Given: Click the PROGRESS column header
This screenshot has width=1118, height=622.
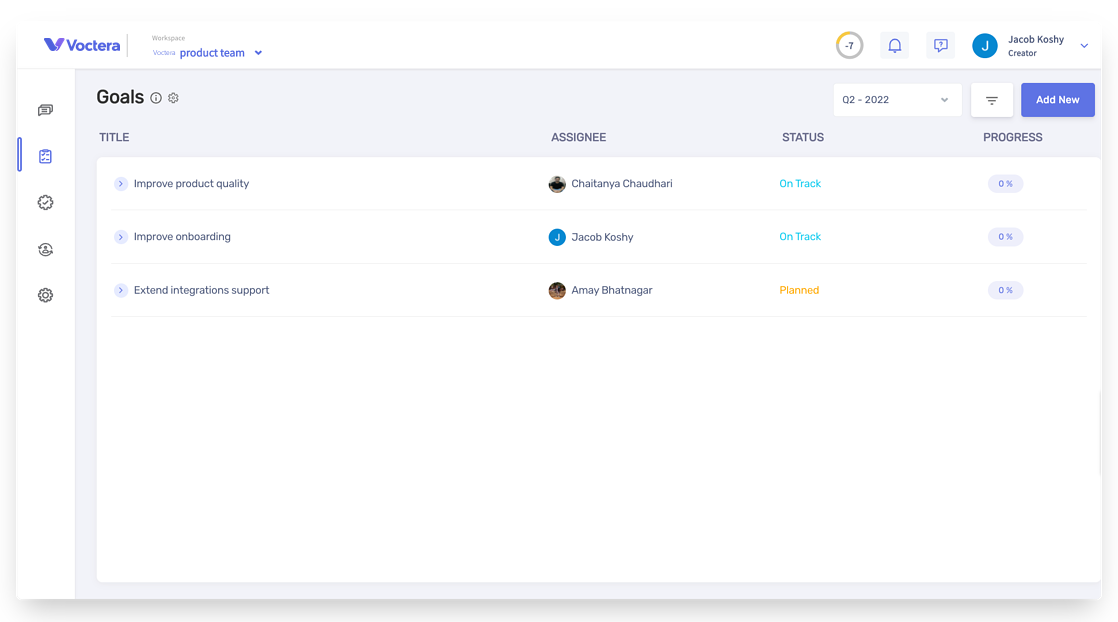Looking at the screenshot, I should pos(1012,138).
